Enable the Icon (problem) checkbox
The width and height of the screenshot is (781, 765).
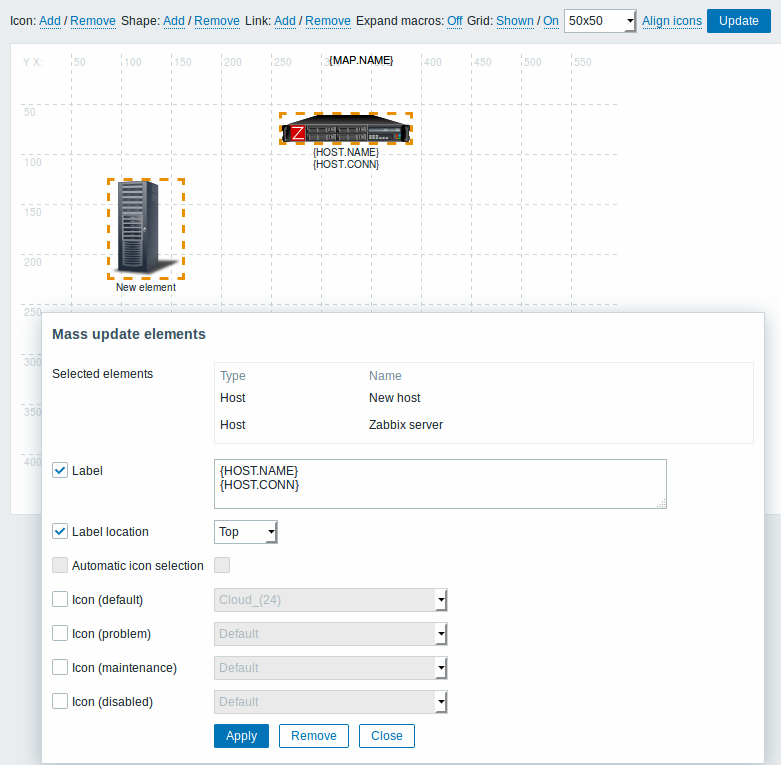coord(60,634)
